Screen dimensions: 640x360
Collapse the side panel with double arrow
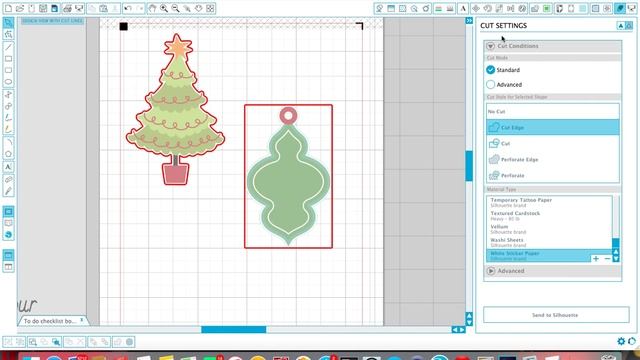[469, 20]
